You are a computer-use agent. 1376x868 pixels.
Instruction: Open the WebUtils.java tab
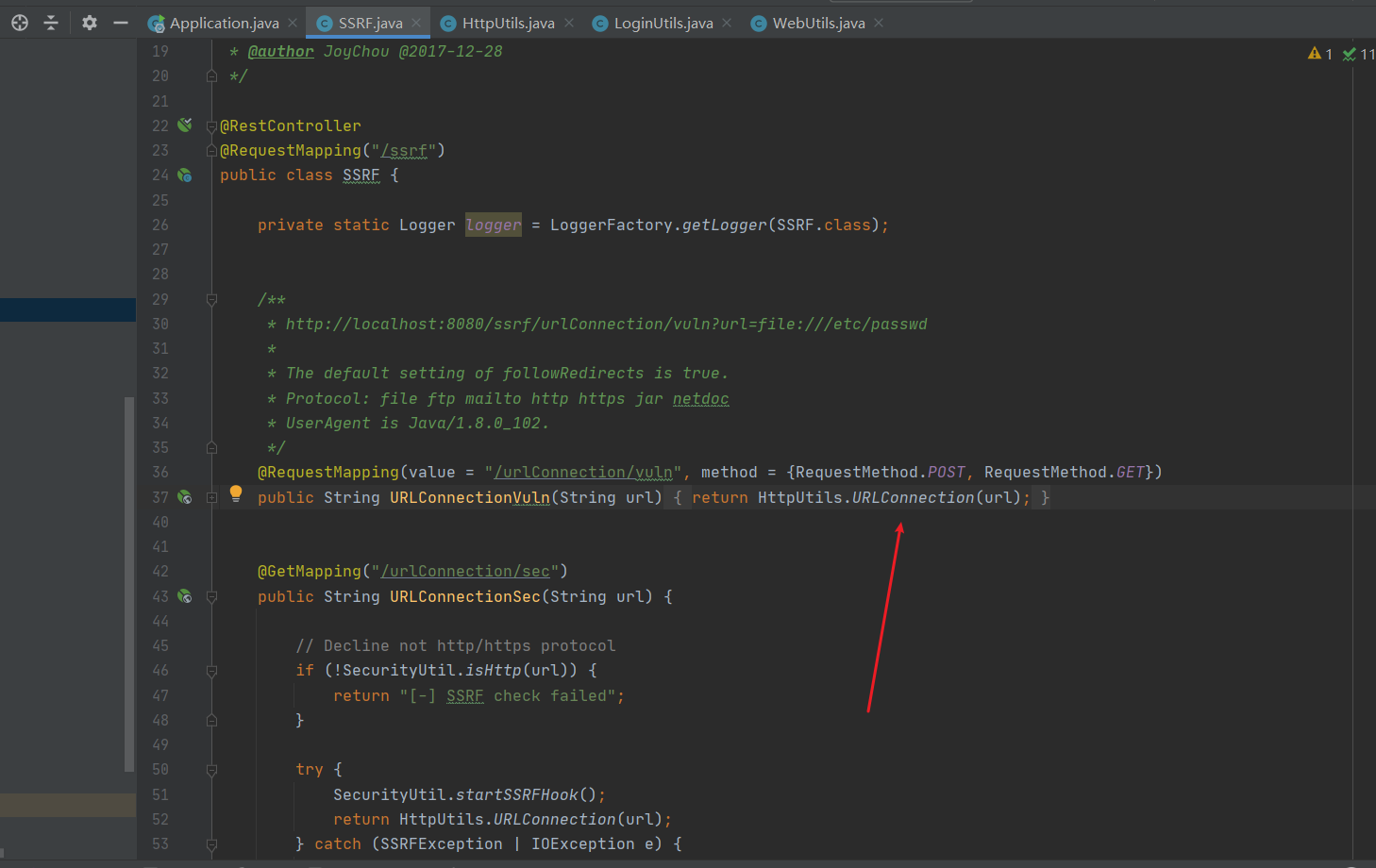point(818,23)
